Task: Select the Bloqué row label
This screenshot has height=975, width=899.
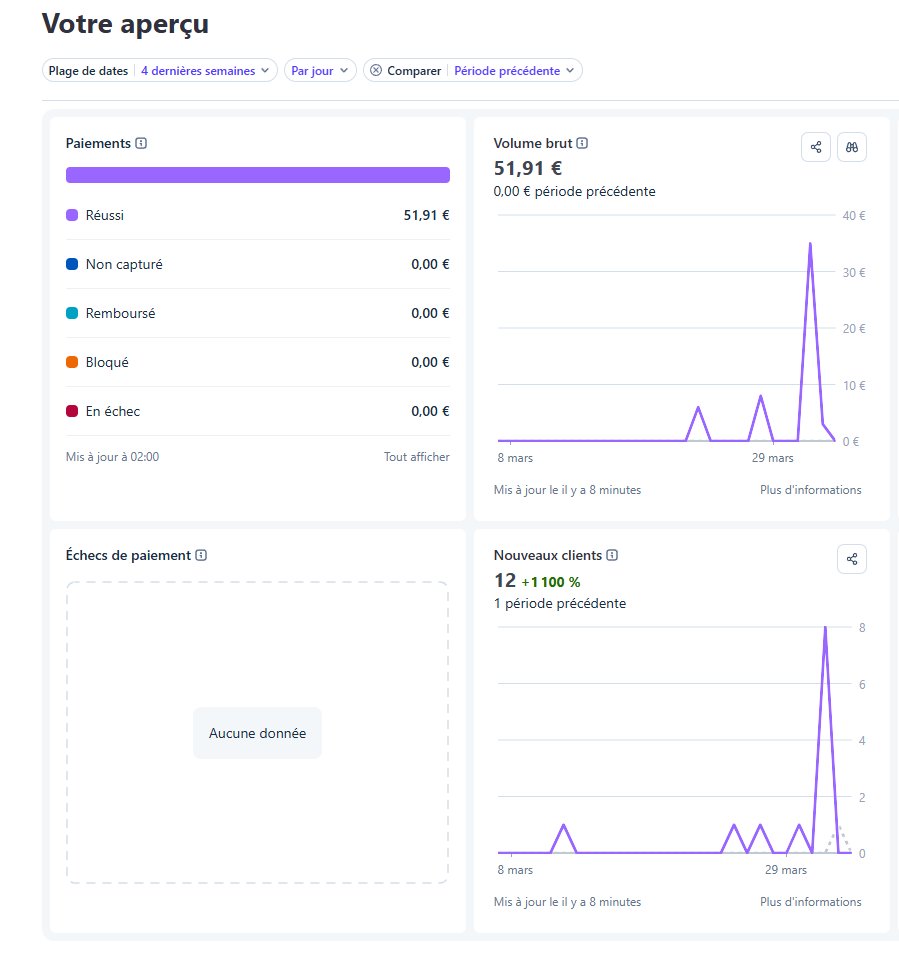Action: point(107,362)
